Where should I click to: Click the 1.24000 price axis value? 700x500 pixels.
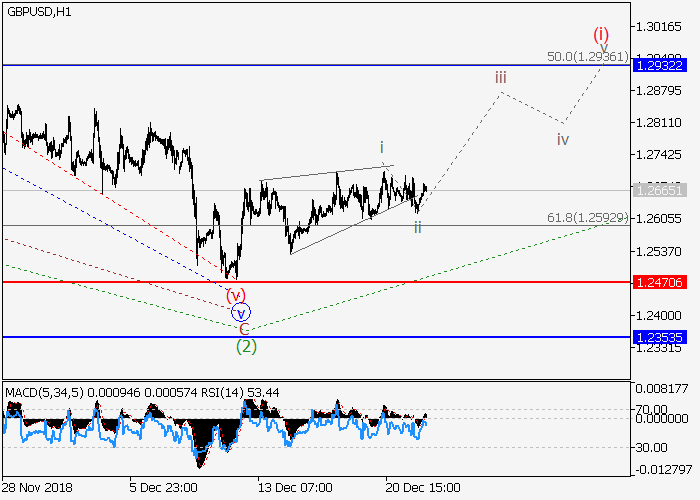click(659, 316)
